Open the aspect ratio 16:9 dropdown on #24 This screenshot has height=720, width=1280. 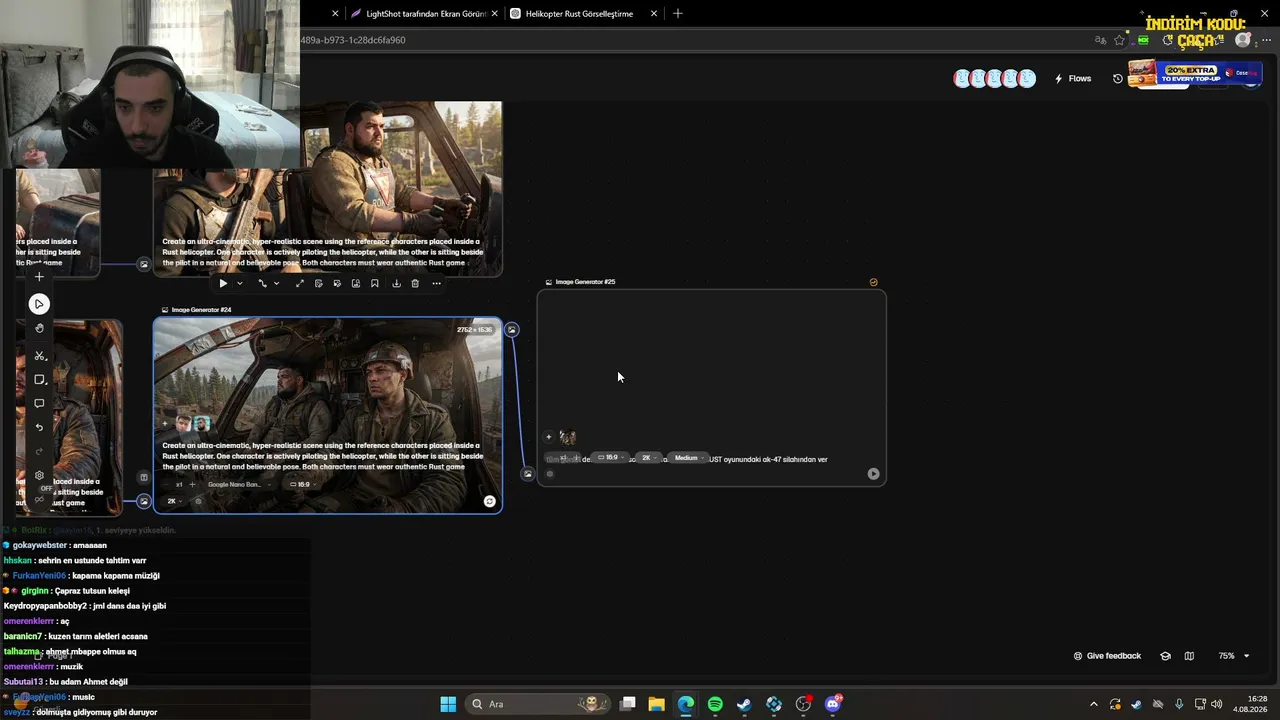pyautogui.click(x=301, y=485)
